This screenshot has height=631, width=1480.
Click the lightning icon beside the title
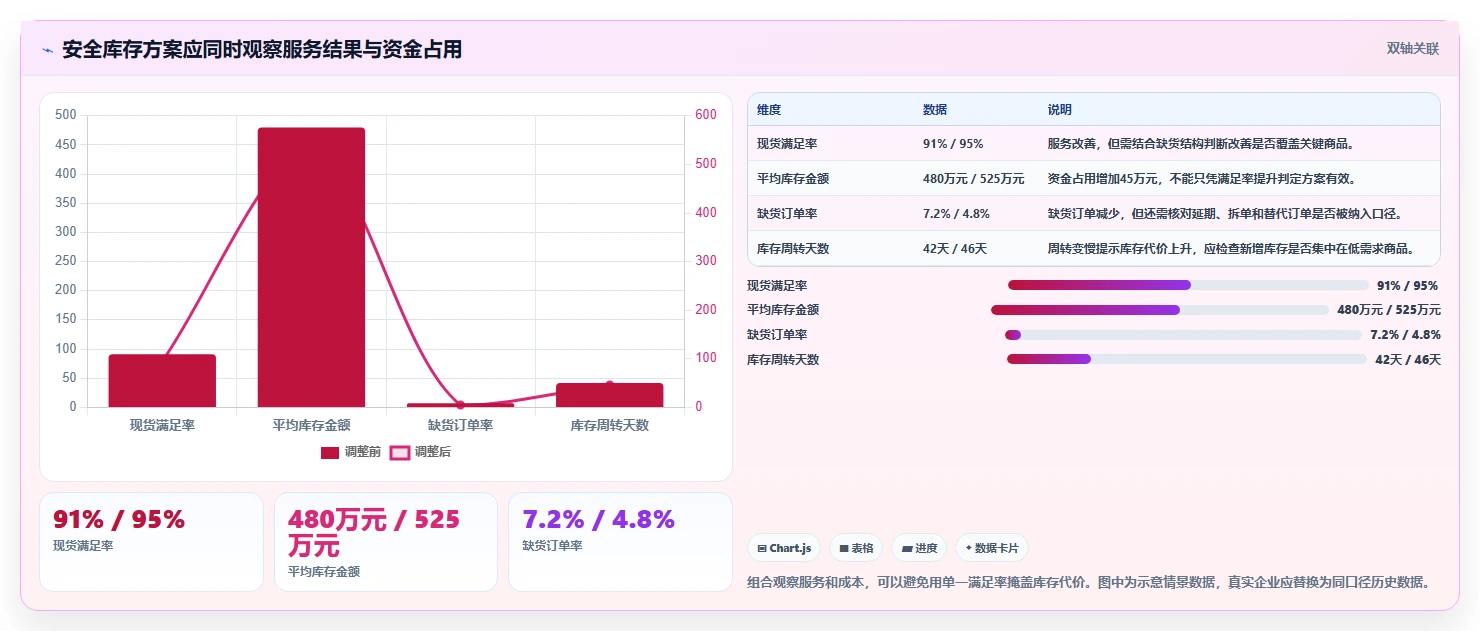point(47,50)
